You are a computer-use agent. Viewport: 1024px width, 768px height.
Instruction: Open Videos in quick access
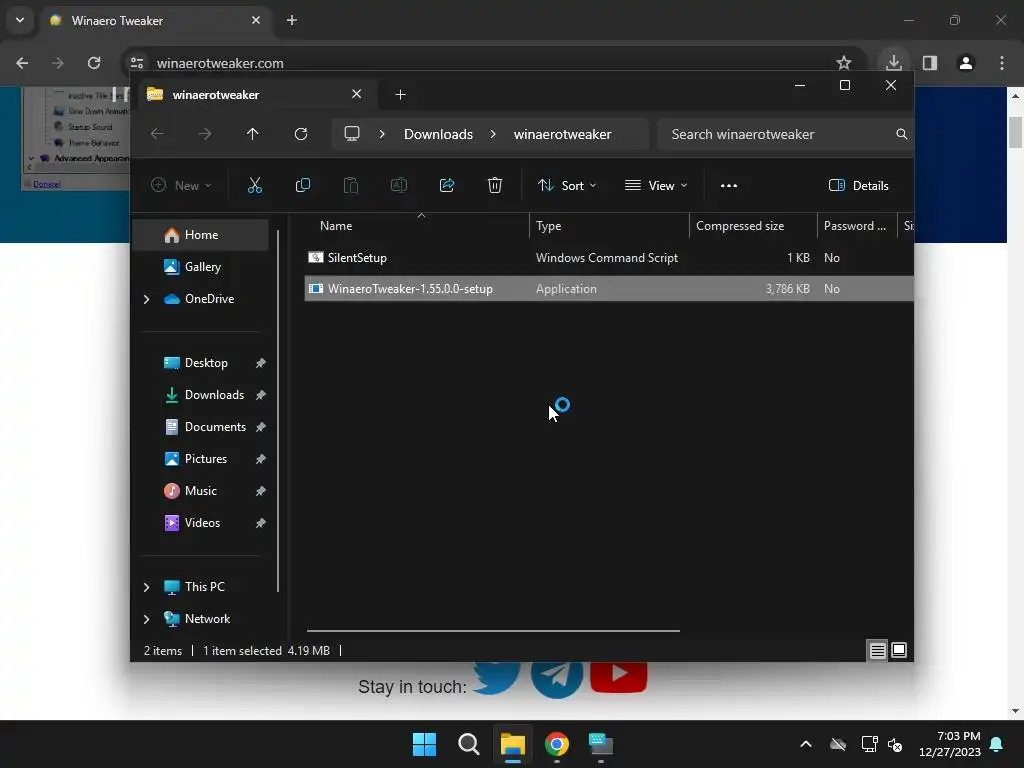click(201, 523)
